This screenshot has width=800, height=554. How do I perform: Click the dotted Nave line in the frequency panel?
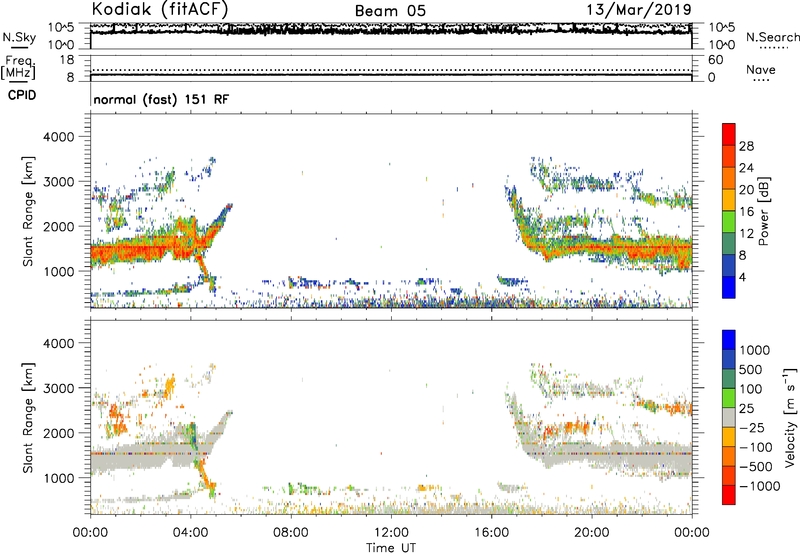click(391, 70)
